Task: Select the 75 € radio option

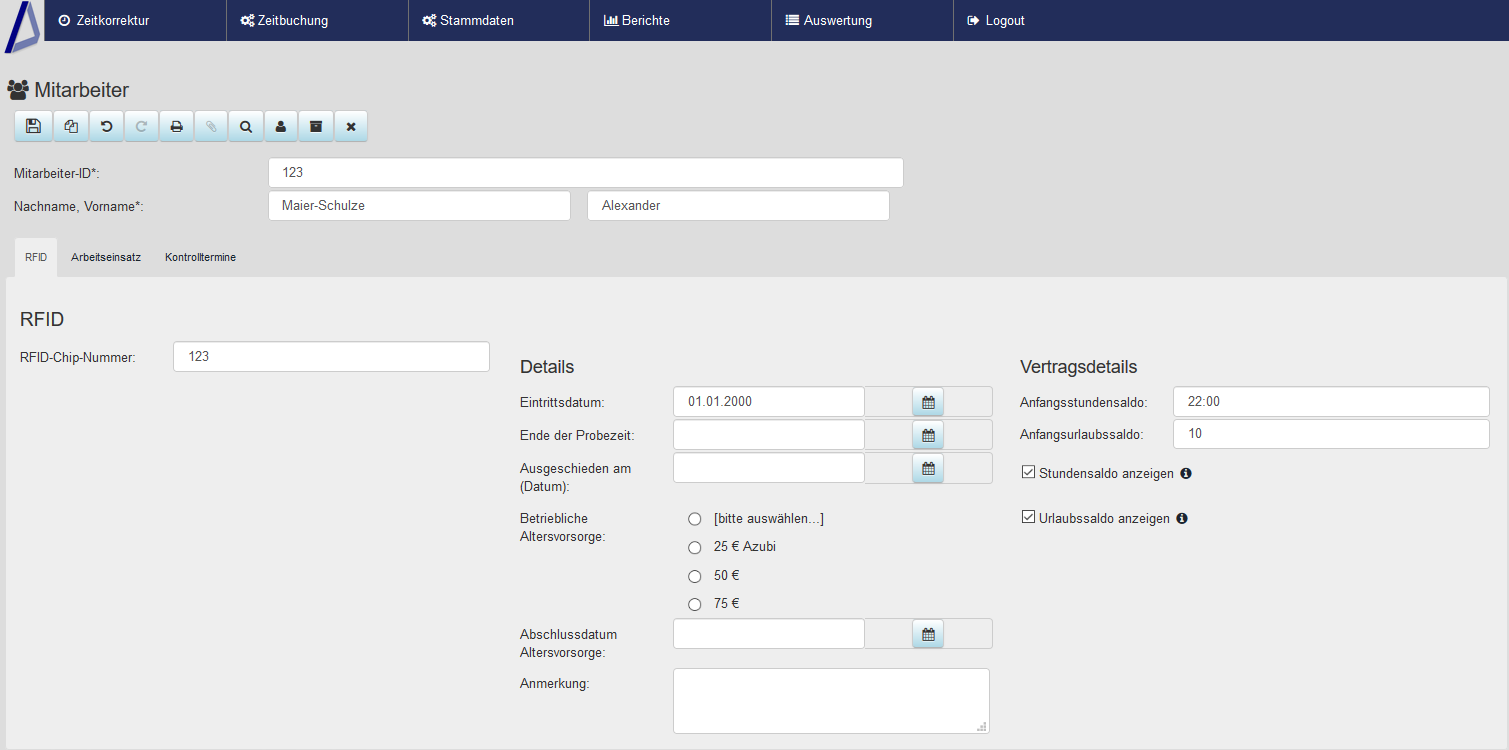Action: point(695,604)
